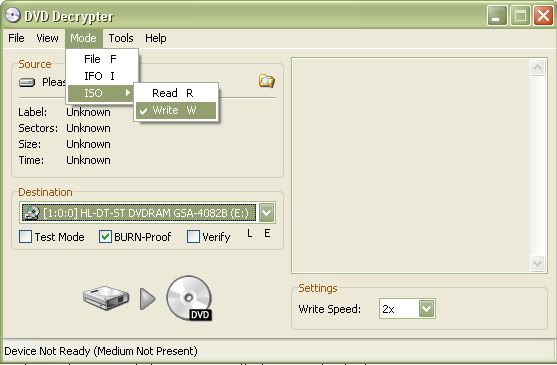Expand the Destination drive dropdown arrow
This screenshot has height=365, width=557.
266,213
